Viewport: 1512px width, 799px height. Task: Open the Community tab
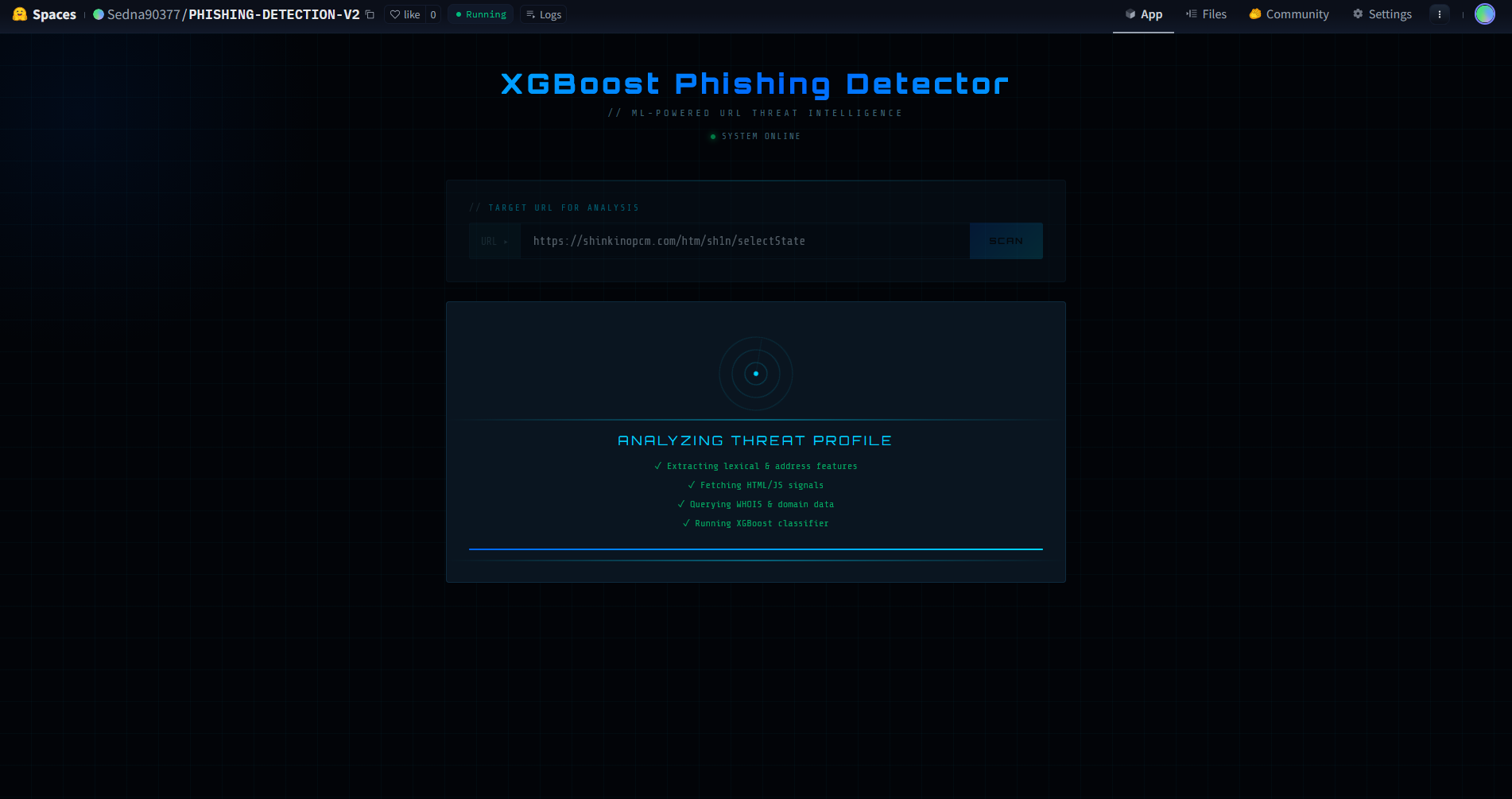[x=1289, y=14]
